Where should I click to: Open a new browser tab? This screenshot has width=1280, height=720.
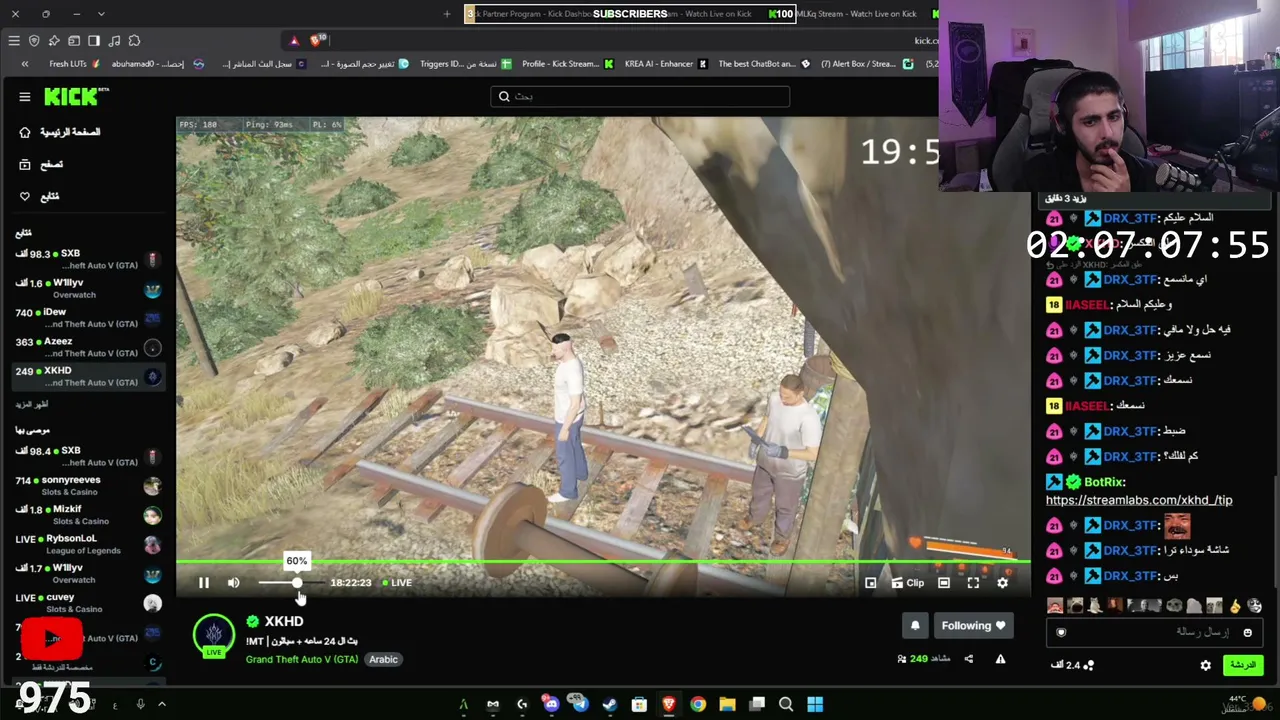(447, 14)
